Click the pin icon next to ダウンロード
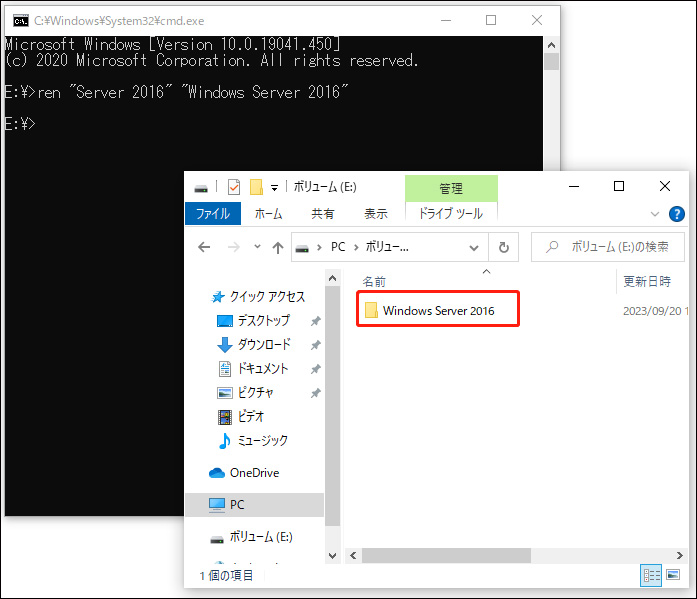This screenshot has width=697, height=599. (x=316, y=345)
